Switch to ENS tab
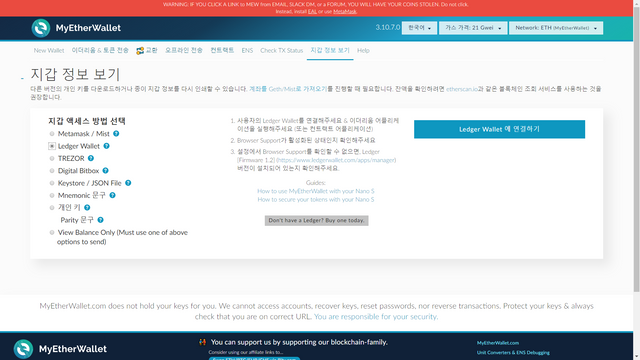This screenshot has height=360, width=640. [247, 51]
